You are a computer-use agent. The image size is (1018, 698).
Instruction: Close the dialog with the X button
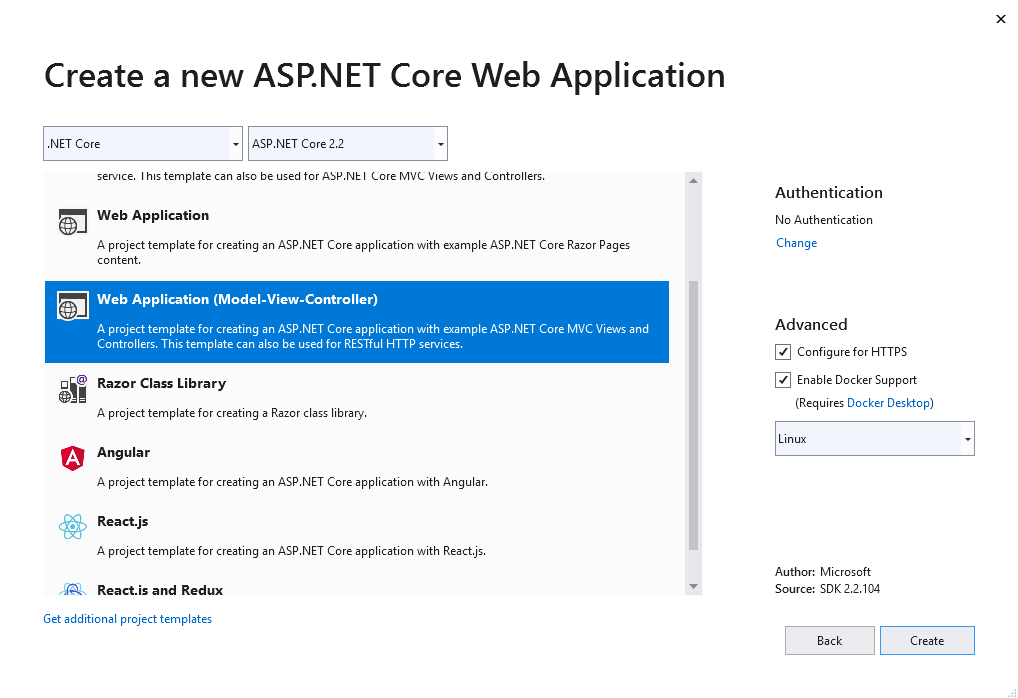[x=1000, y=19]
